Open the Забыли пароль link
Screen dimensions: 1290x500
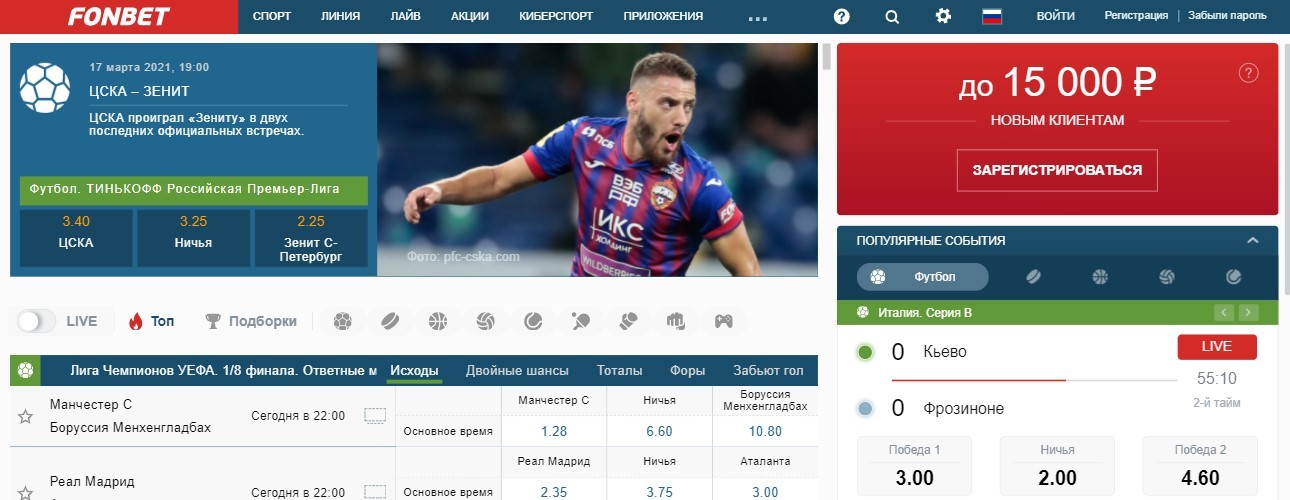click(1227, 16)
